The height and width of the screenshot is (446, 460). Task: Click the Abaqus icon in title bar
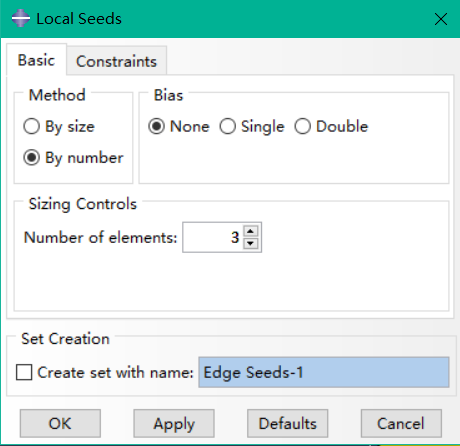[21, 18]
